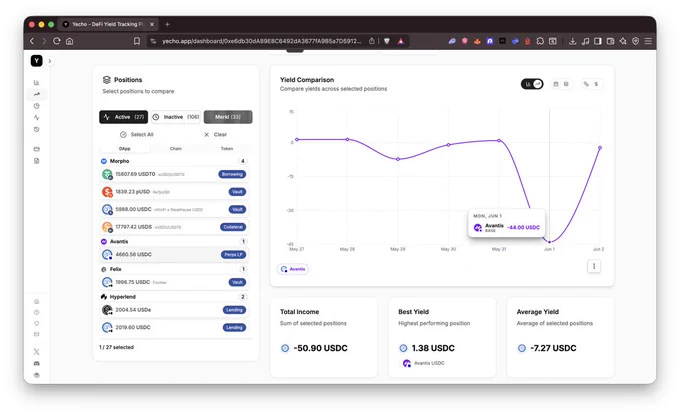Select the 1996.75 USDC Felix Vault position

coord(174,282)
